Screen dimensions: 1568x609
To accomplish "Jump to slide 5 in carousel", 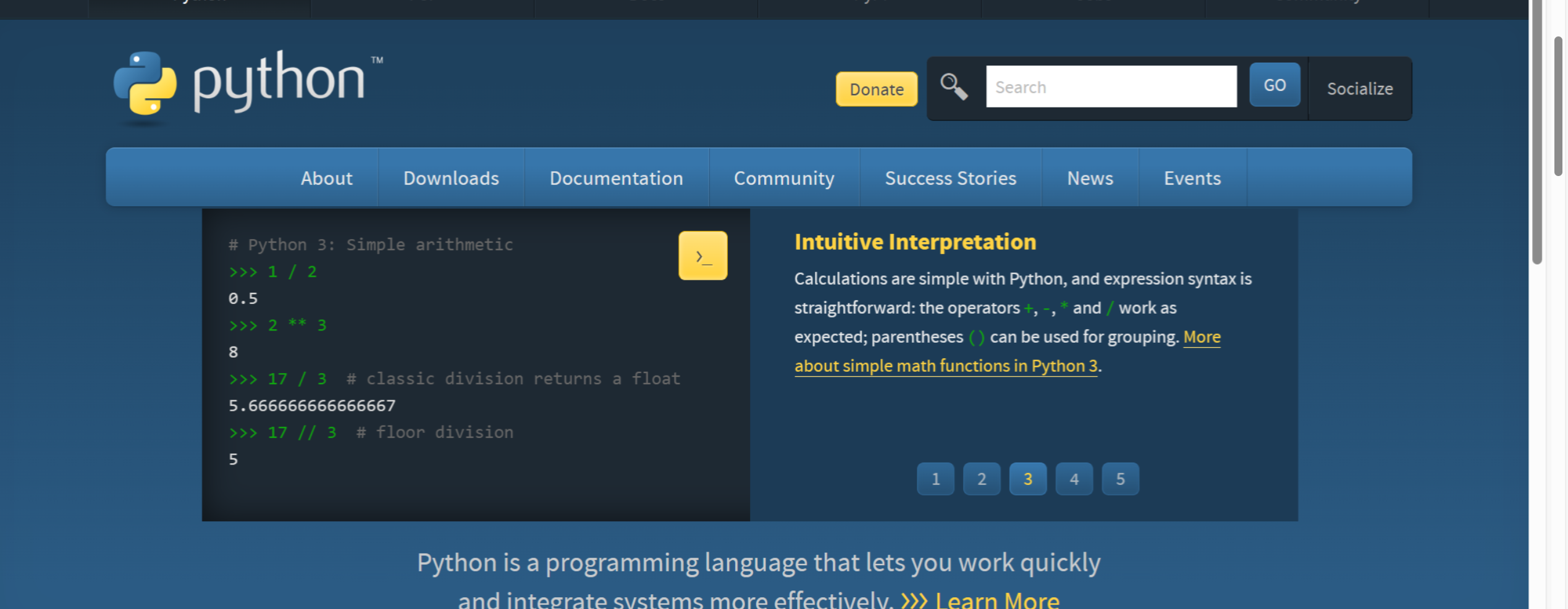I will [x=1120, y=479].
